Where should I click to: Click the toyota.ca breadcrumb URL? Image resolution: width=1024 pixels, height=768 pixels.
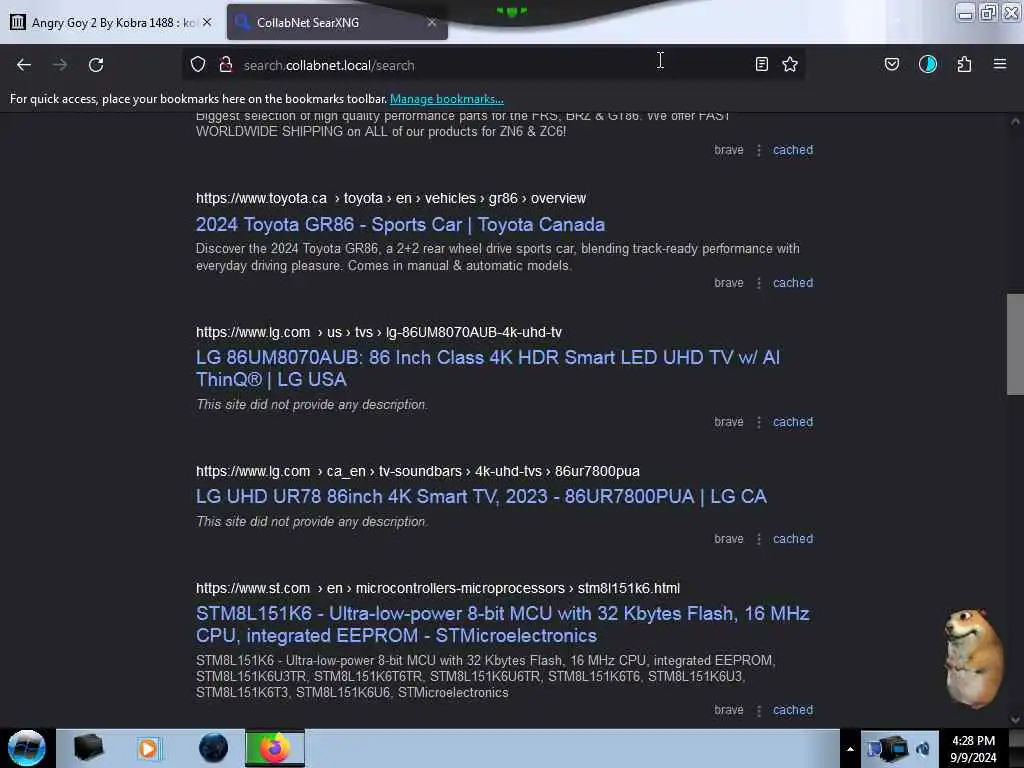[x=391, y=199]
